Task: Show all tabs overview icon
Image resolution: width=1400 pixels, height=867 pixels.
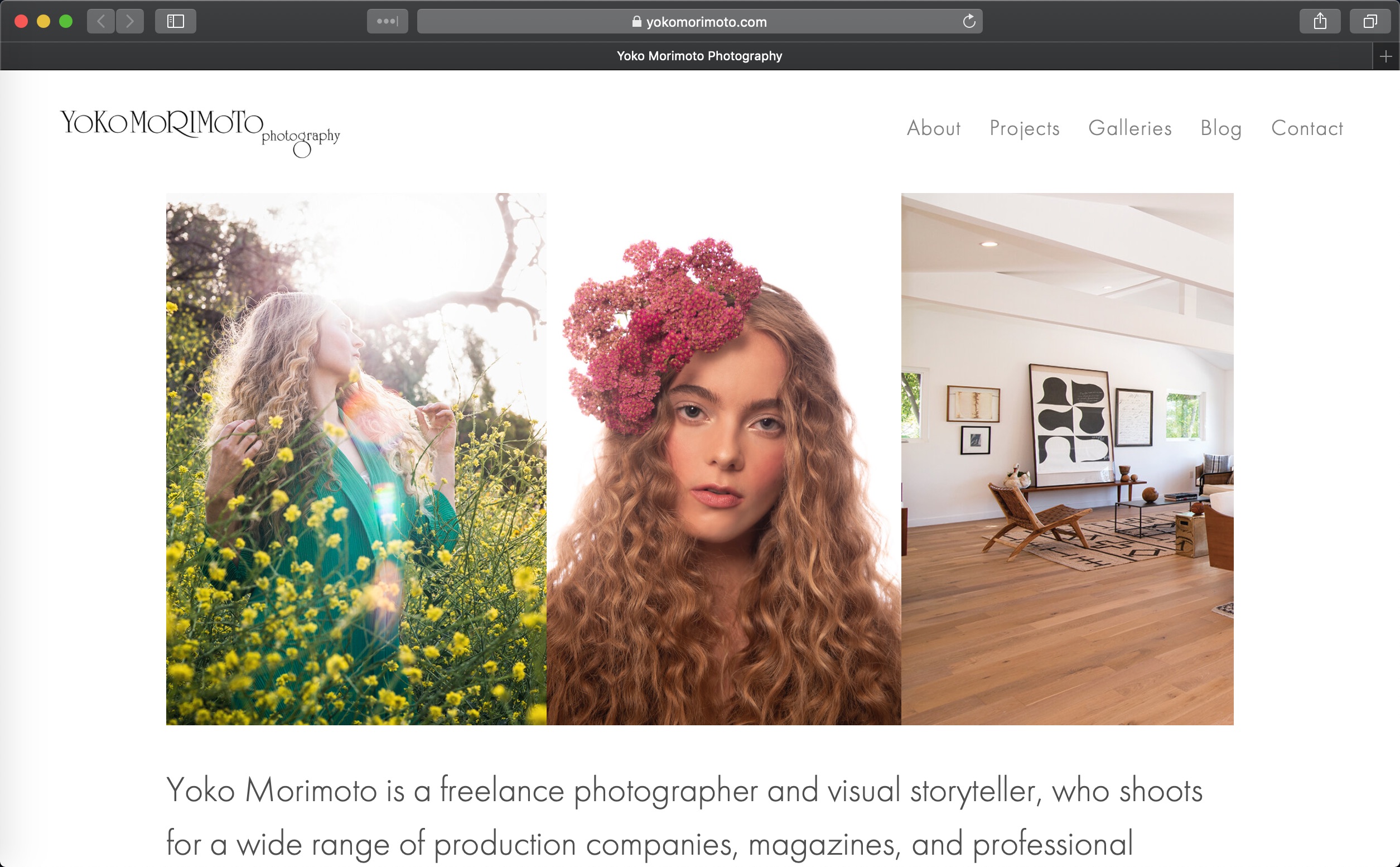Action: 1370,22
